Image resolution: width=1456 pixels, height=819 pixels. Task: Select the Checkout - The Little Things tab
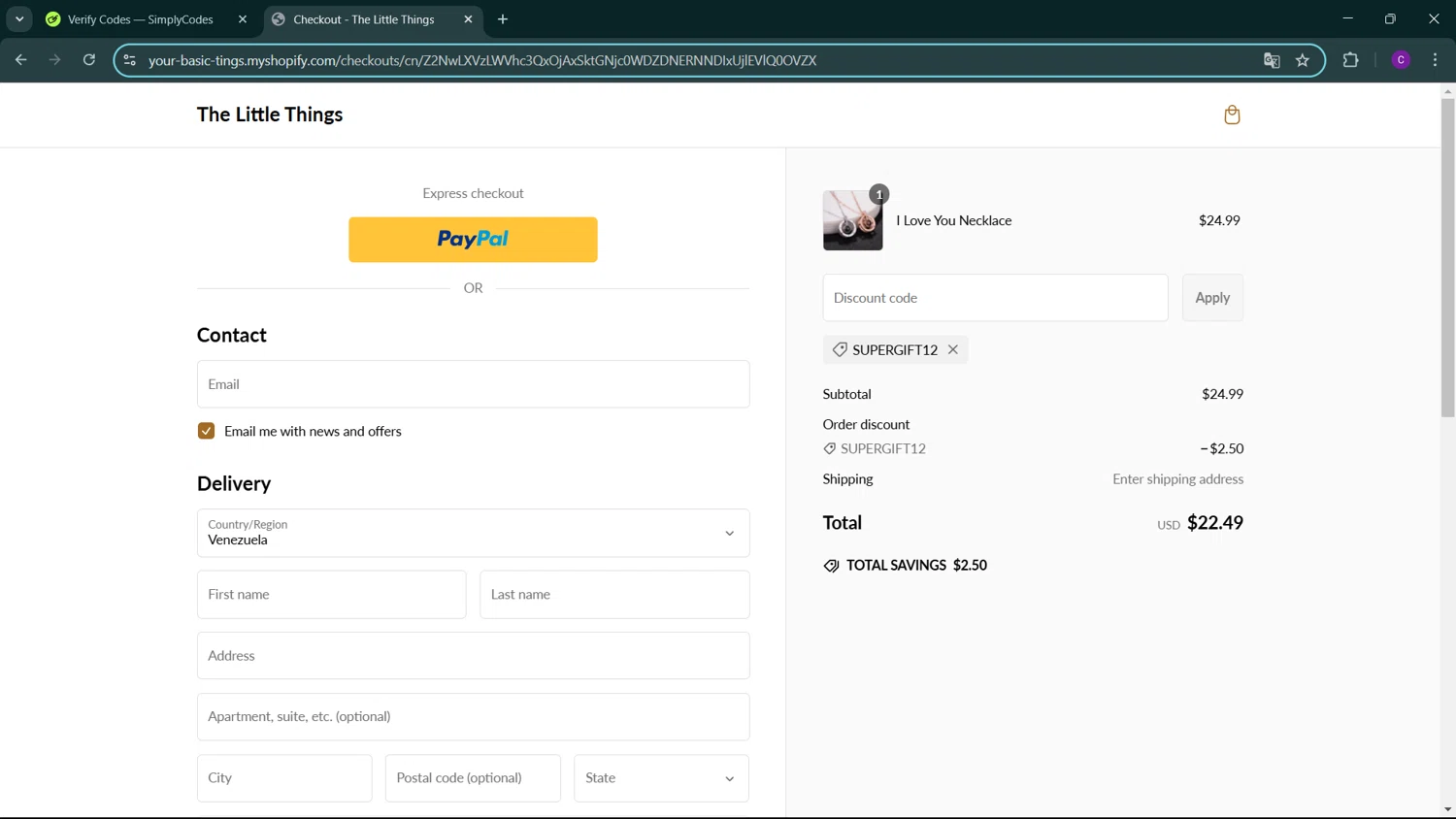click(x=364, y=19)
